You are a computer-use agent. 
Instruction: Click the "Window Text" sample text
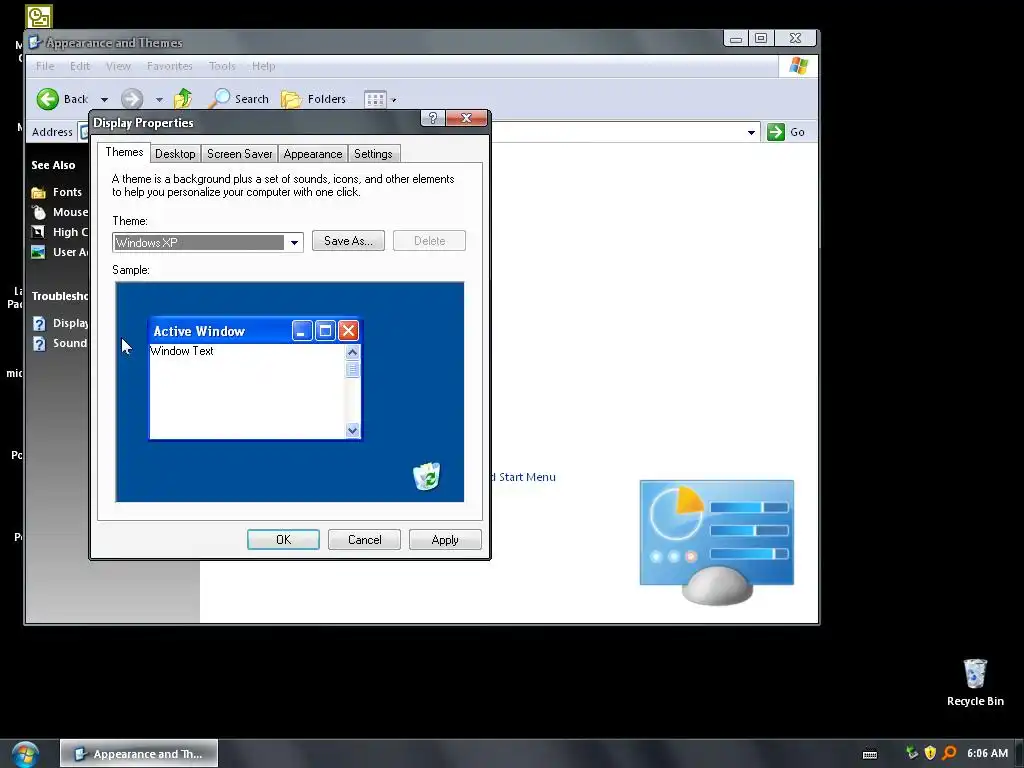pos(182,351)
